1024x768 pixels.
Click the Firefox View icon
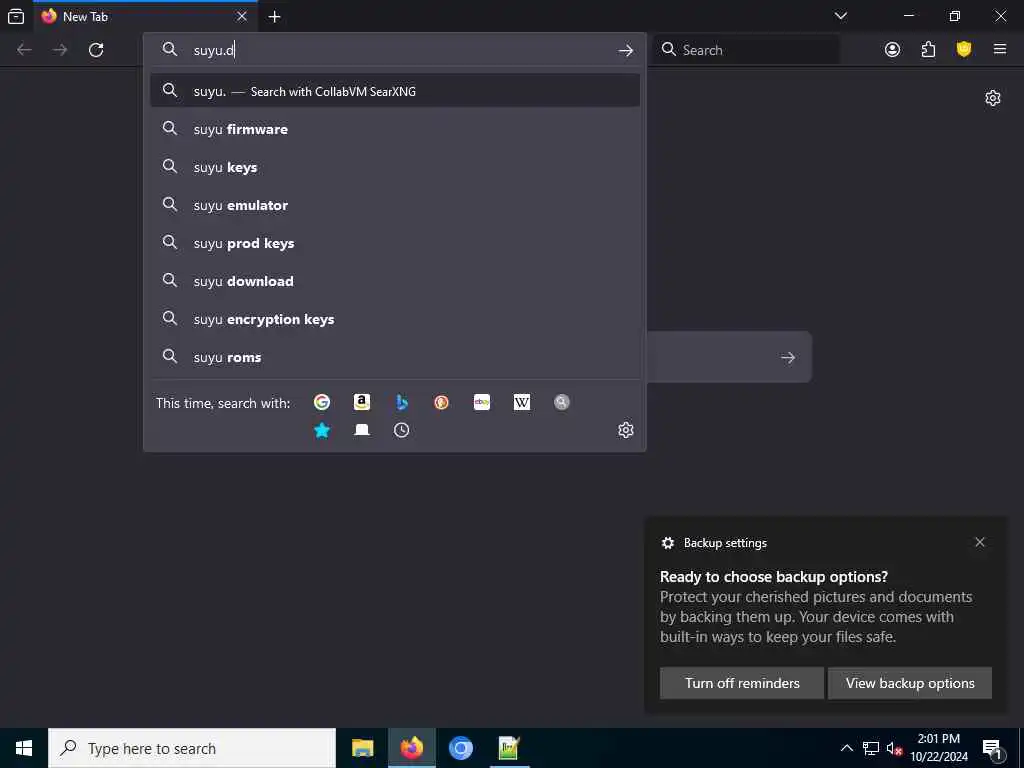(x=16, y=16)
